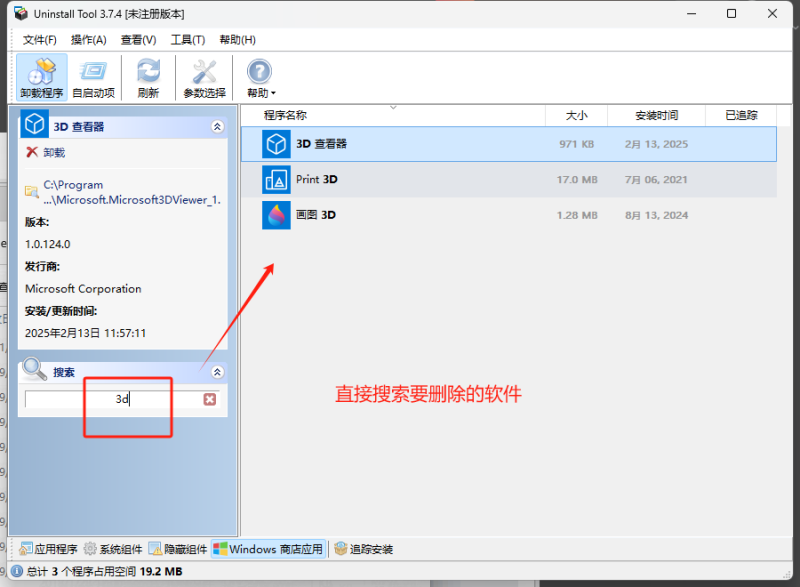Open the 追踪安装 tracked install tab
The width and height of the screenshot is (800, 587).
tap(363, 549)
